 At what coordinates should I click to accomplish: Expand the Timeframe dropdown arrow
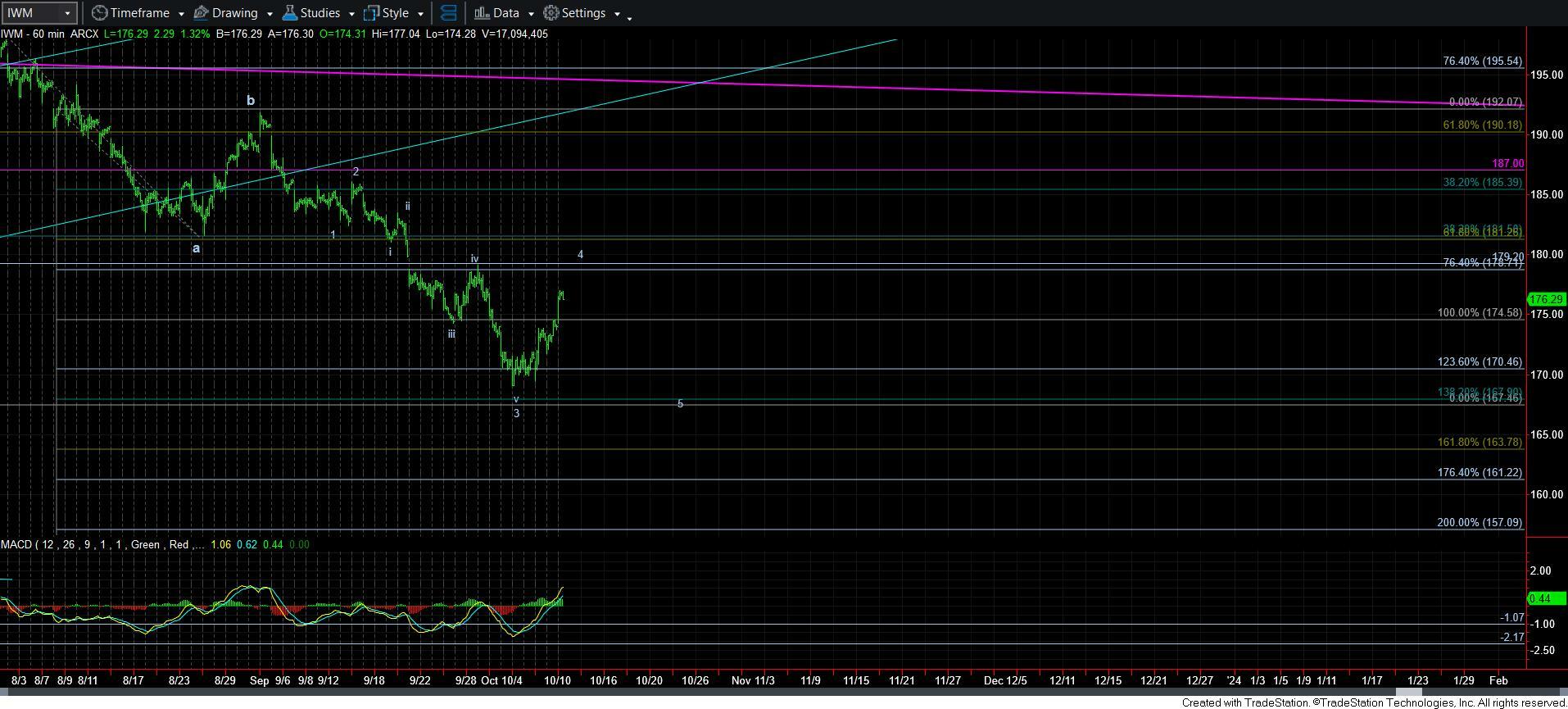[181, 14]
